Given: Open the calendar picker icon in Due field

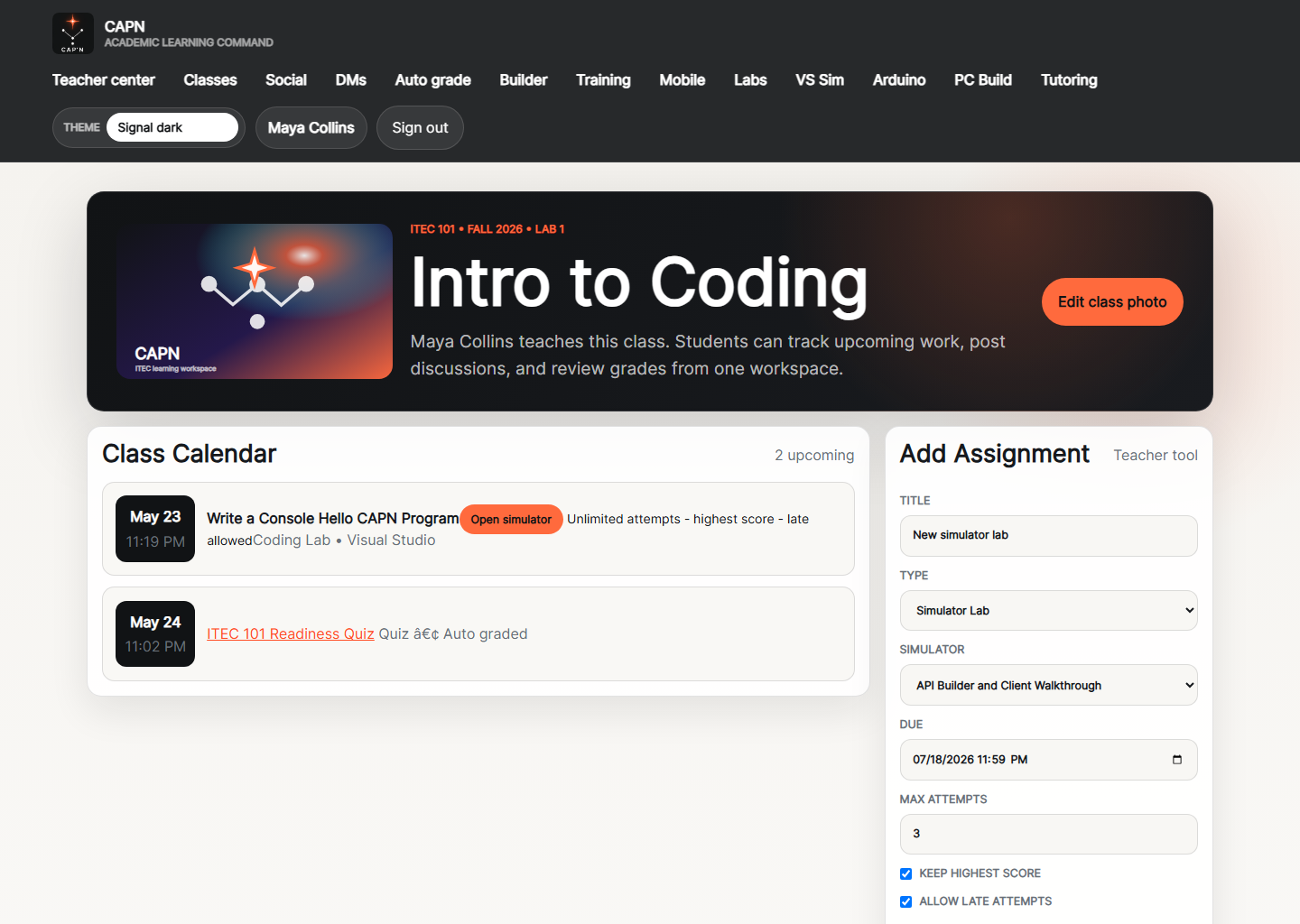Looking at the screenshot, I should pos(1176,760).
